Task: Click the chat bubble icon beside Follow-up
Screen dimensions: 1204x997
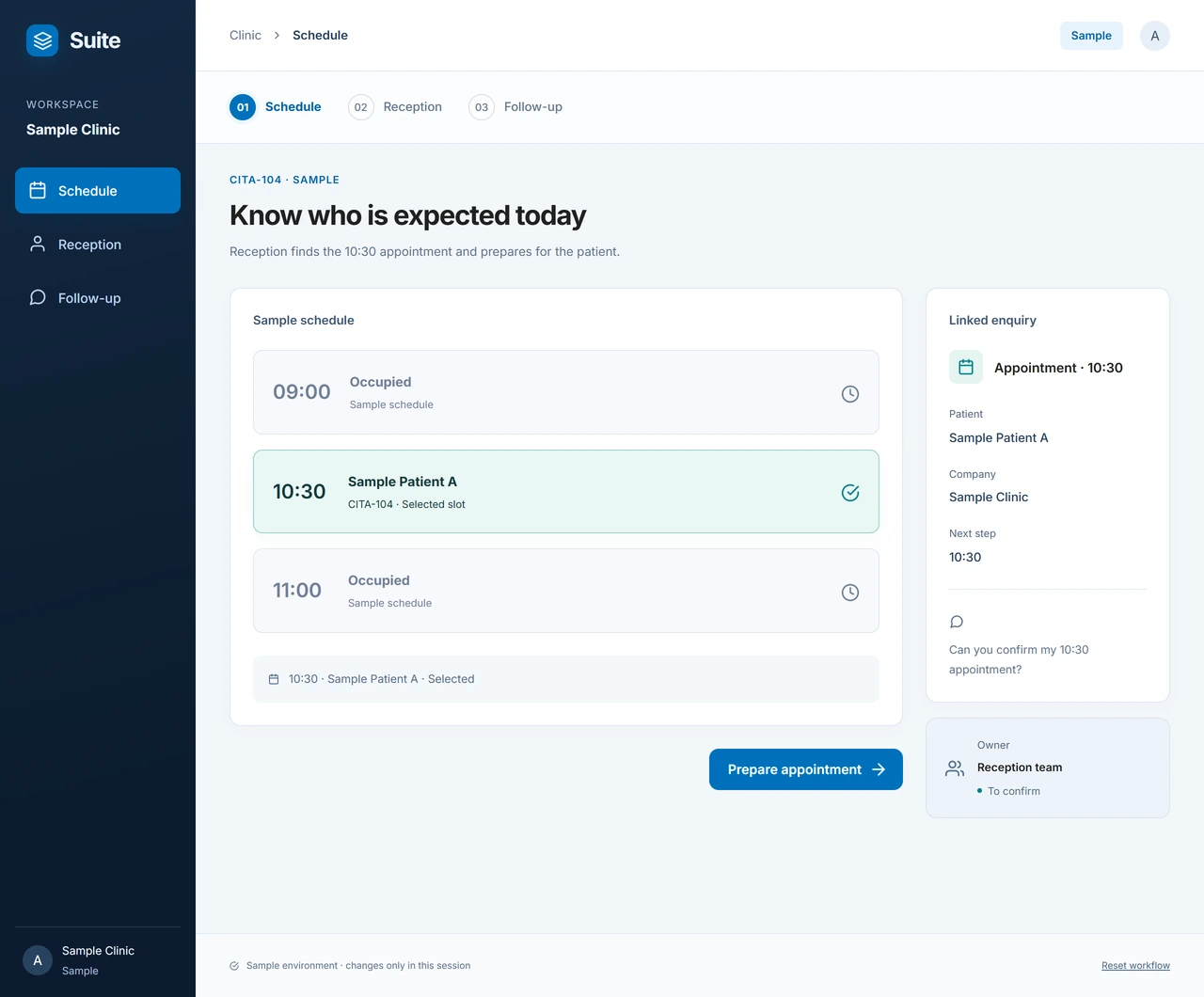Action: click(38, 297)
